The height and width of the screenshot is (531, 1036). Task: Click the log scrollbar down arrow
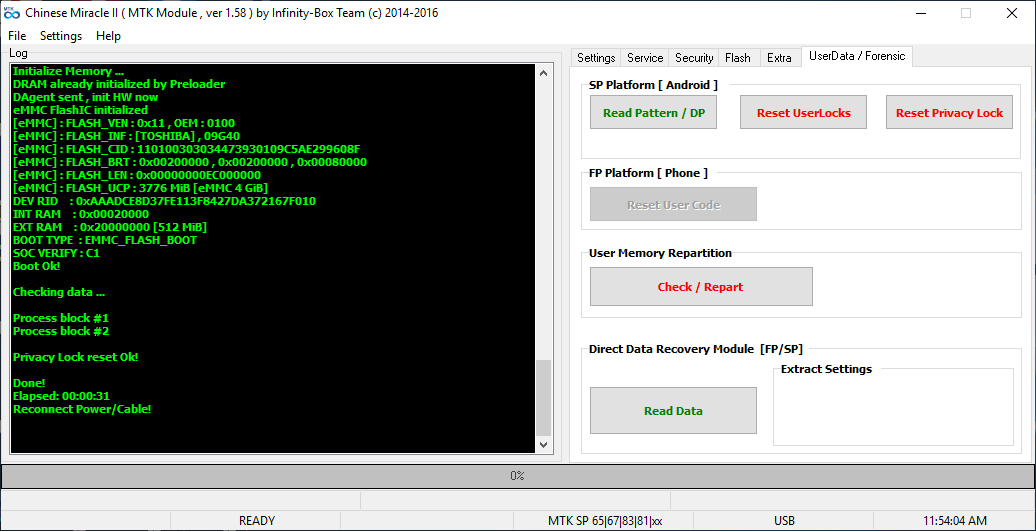[x=543, y=445]
